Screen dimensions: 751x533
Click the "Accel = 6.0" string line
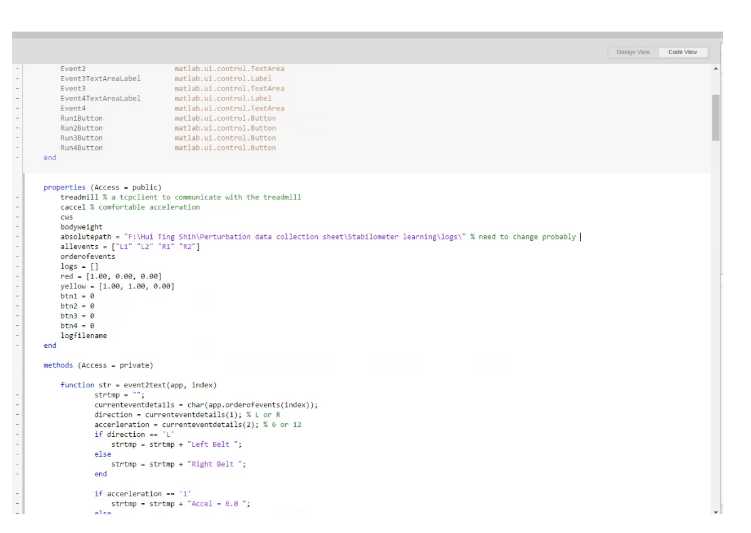pyautogui.click(x=181, y=504)
